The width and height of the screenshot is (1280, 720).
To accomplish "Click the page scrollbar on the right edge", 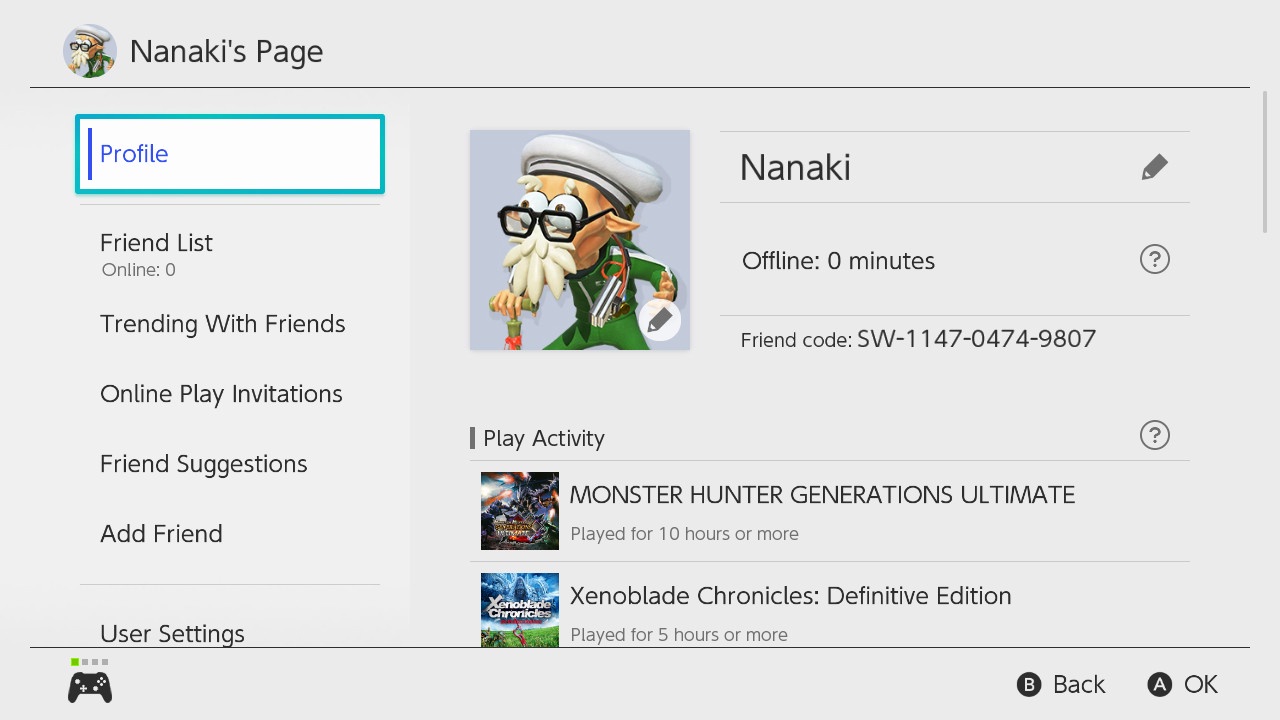I will 1266,160.
